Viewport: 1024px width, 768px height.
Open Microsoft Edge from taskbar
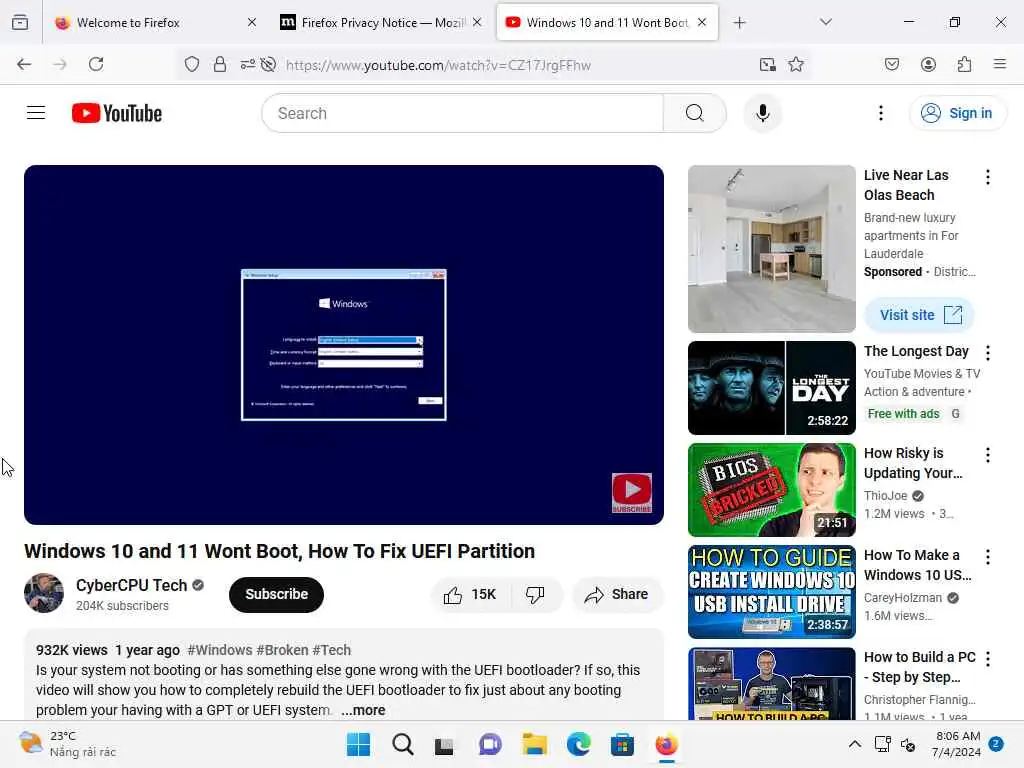[579, 744]
